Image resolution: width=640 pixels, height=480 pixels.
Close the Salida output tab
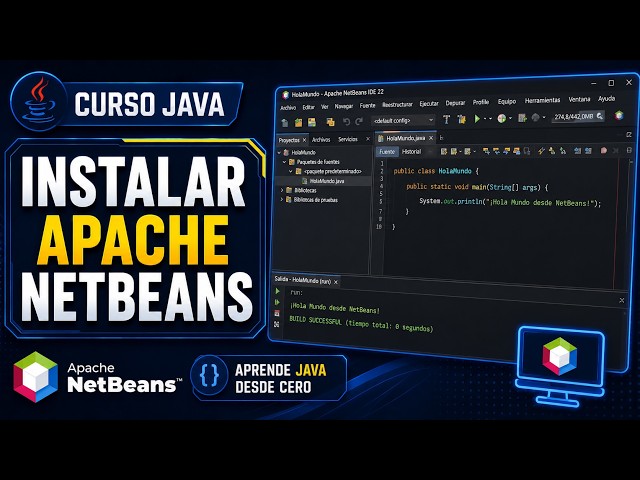[336, 282]
